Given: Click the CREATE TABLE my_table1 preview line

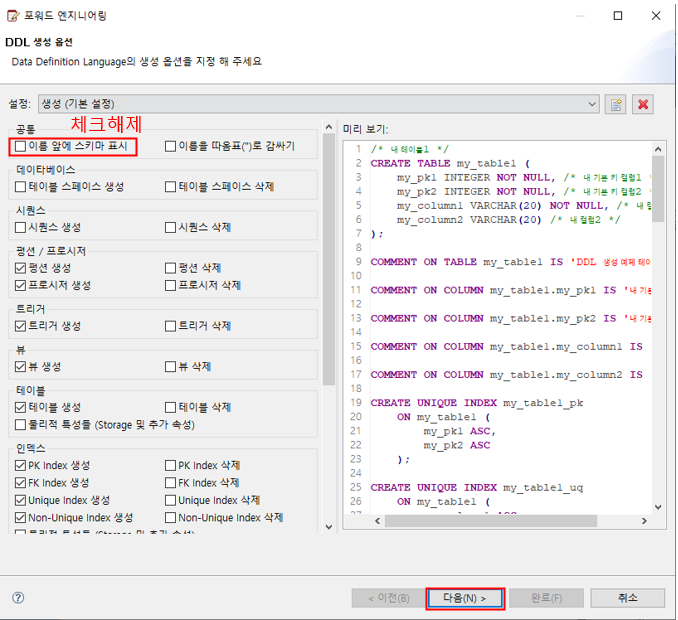Looking at the screenshot, I should tap(450, 163).
